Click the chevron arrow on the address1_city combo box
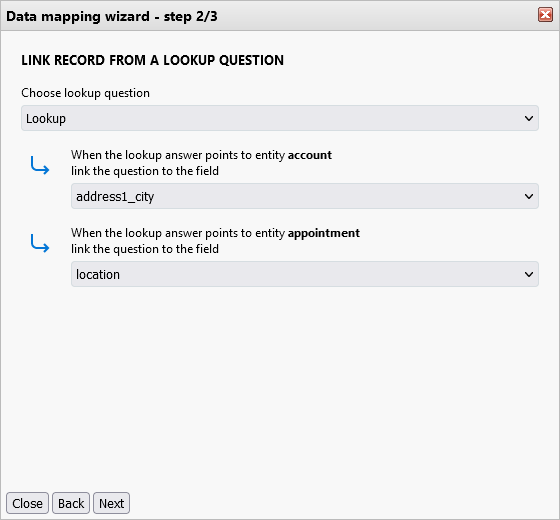This screenshot has height=520, width=560. point(529,196)
